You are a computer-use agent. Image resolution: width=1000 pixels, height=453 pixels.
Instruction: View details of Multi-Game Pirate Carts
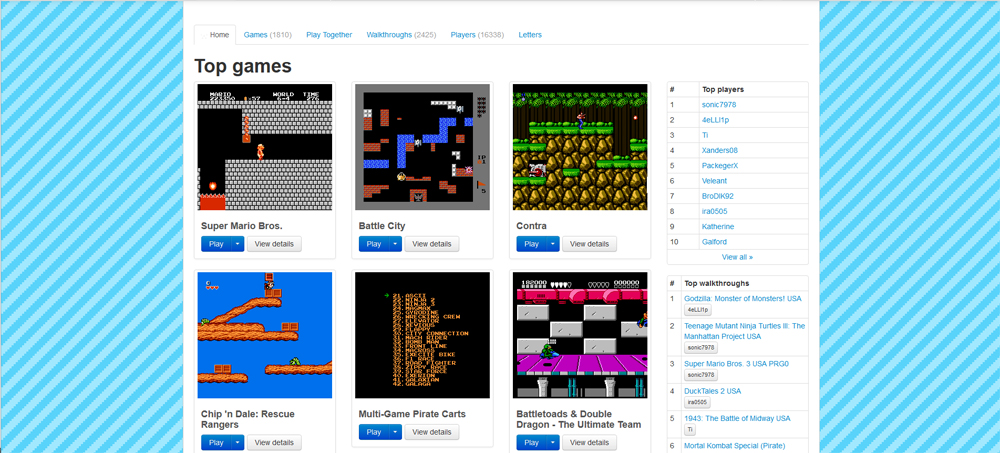(432, 432)
